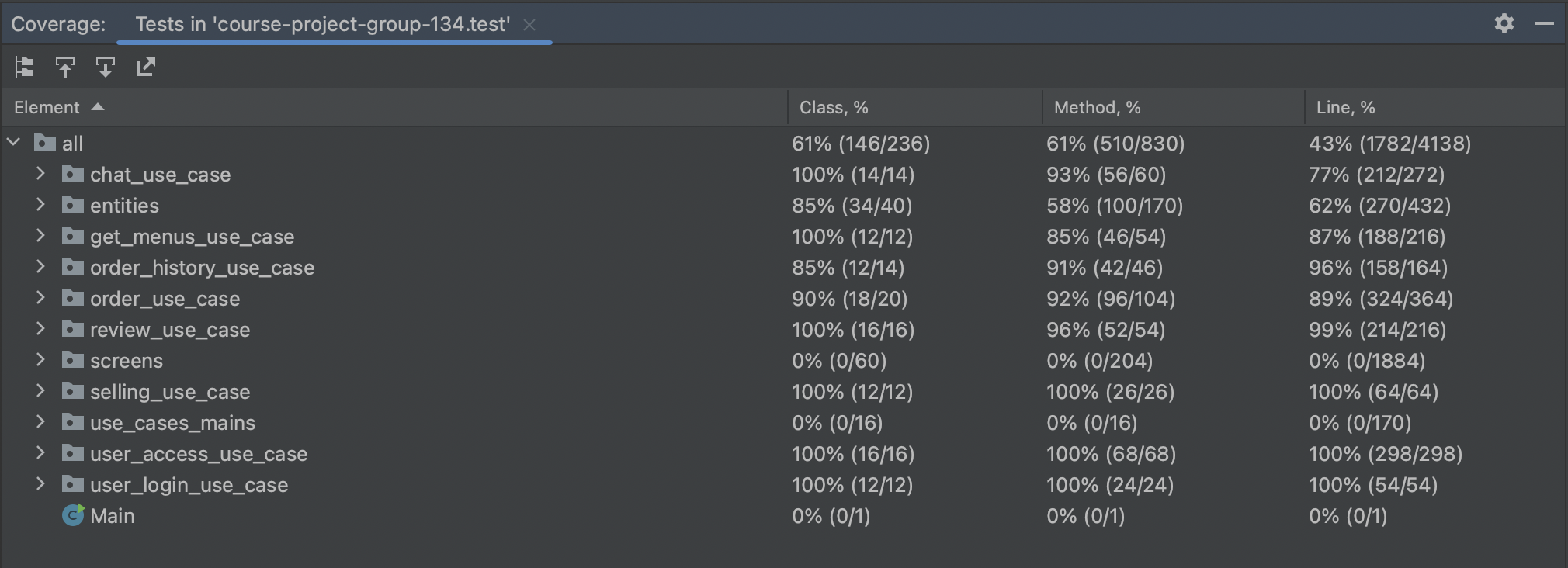Click the Flatten Packages toolbar icon
This screenshot has height=568, width=1568.
(x=24, y=68)
